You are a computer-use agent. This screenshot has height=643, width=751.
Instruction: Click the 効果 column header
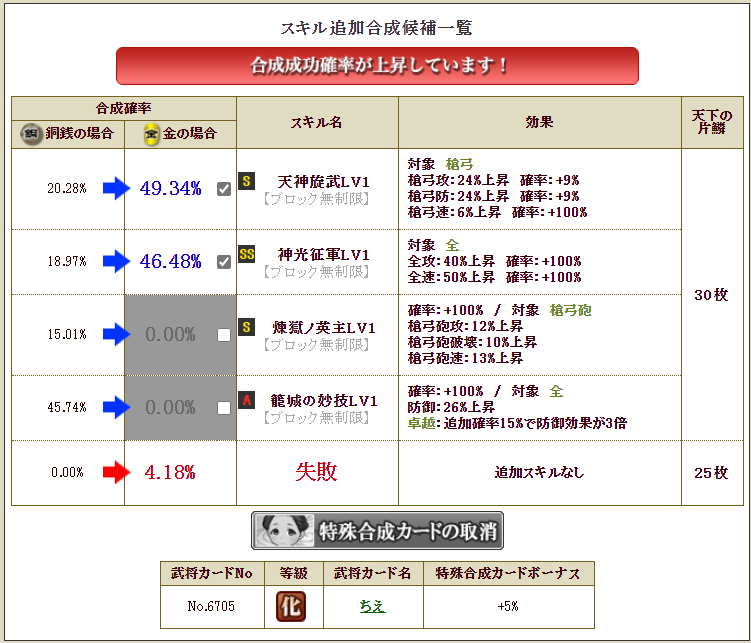click(x=539, y=122)
